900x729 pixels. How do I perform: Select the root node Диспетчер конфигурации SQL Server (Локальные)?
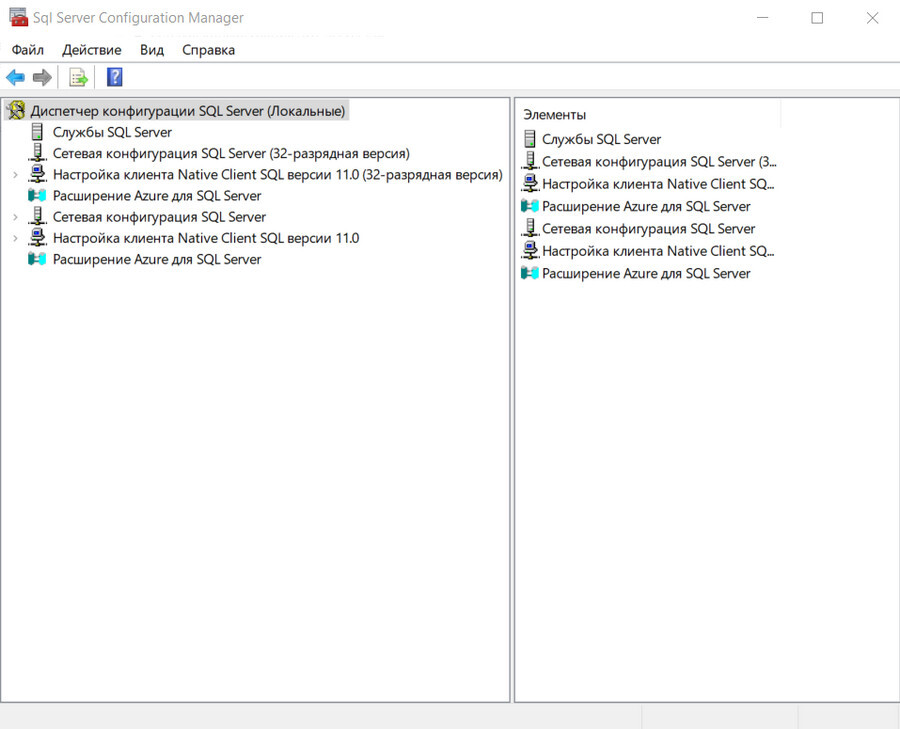[x=188, y=111]
